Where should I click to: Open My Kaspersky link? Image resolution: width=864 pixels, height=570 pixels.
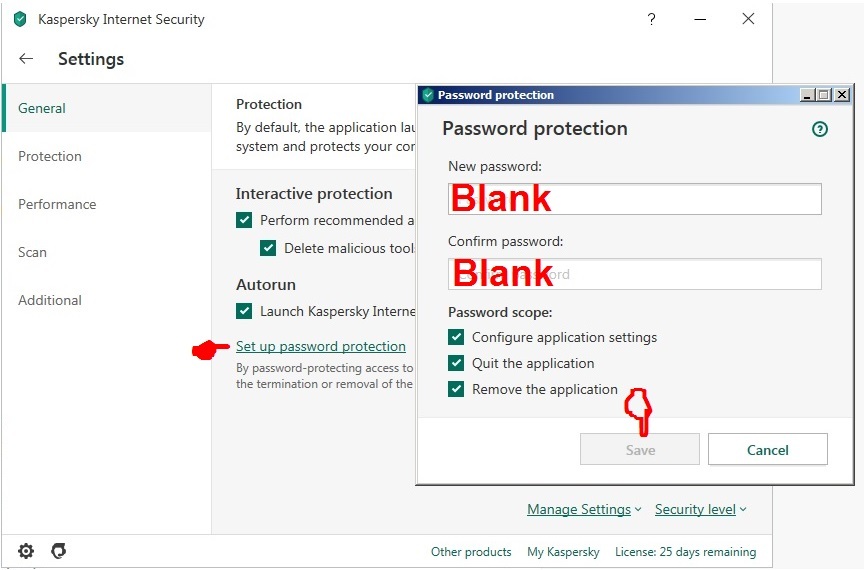pos(563,552)
